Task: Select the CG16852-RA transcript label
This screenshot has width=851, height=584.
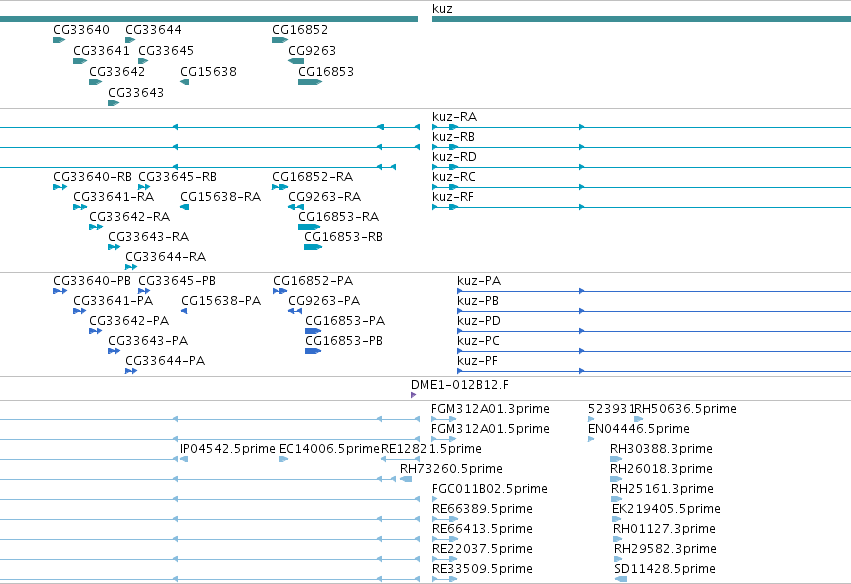Action: (x=313, y=177)
